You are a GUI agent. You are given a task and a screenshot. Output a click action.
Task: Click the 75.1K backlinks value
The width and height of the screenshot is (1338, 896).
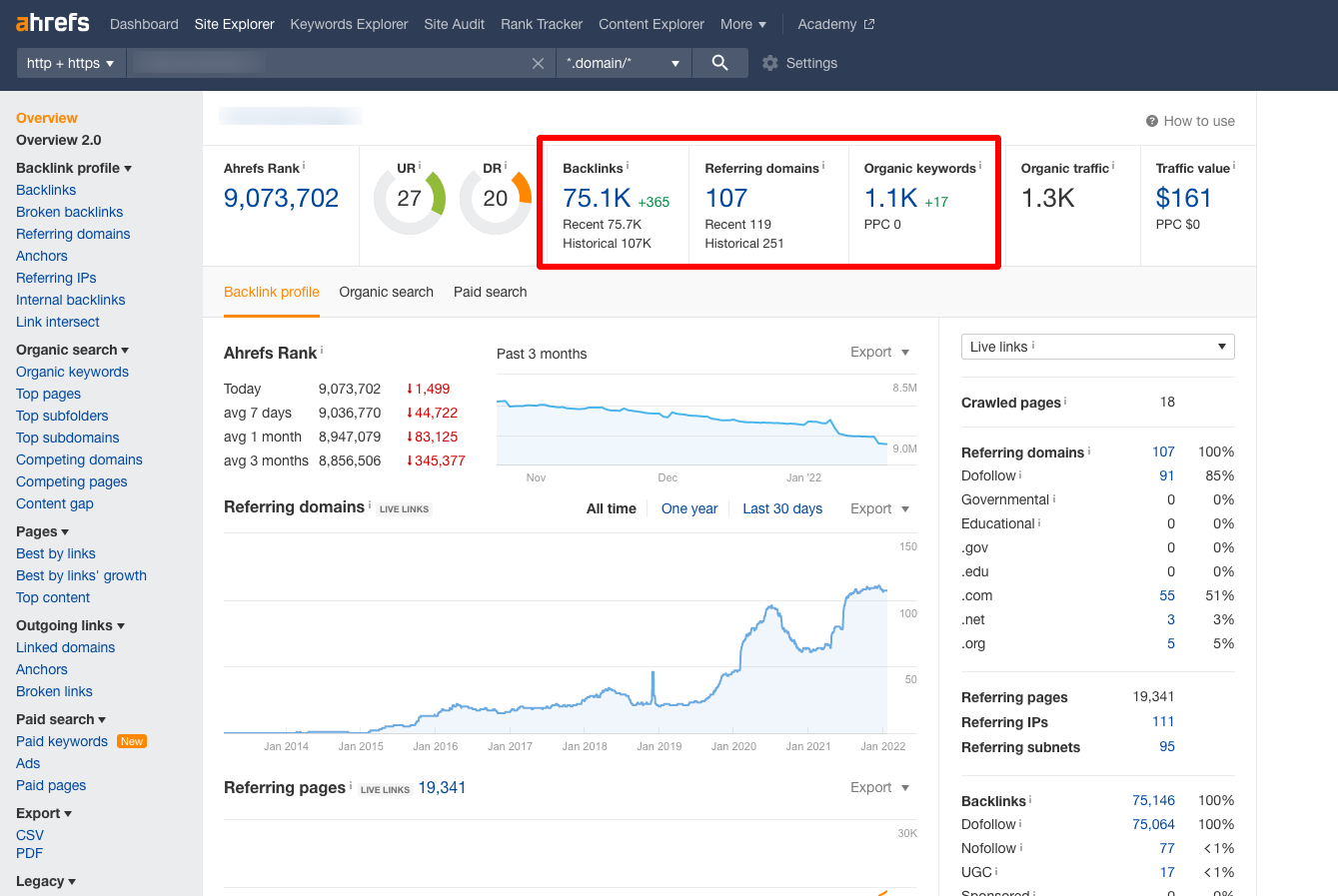click(597, 198)
